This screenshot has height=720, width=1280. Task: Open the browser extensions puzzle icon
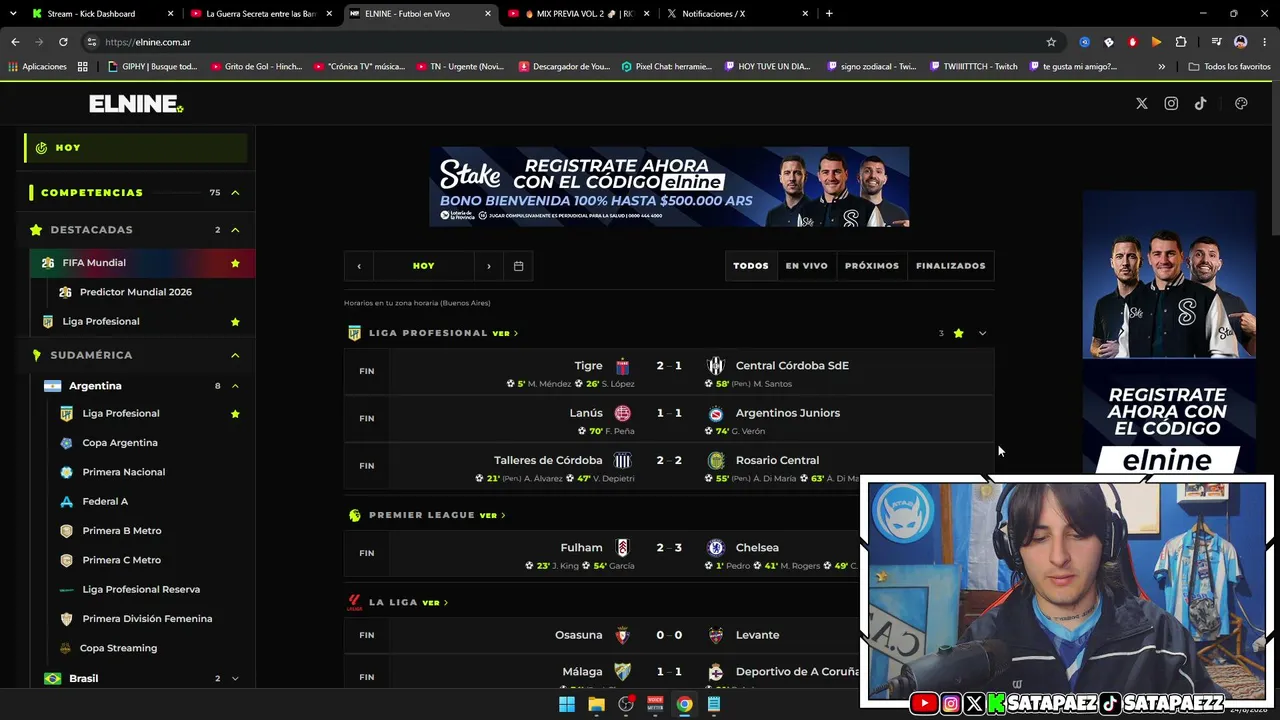tap(1181, 42)
